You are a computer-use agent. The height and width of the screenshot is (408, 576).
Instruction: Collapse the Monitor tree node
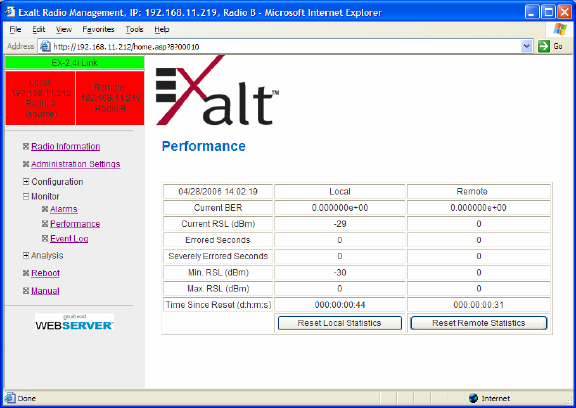(26, 196)
